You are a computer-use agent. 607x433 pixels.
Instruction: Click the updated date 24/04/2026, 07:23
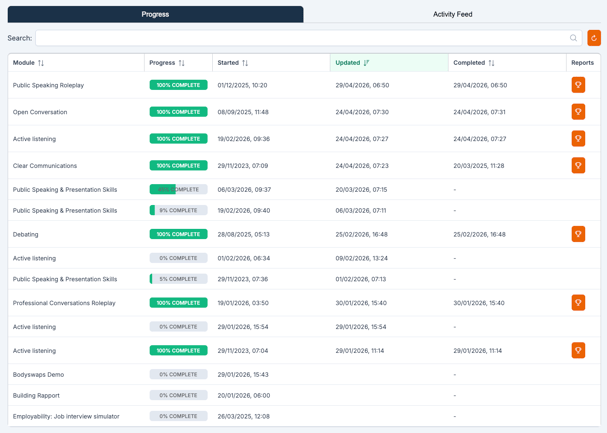coord(362,166)
